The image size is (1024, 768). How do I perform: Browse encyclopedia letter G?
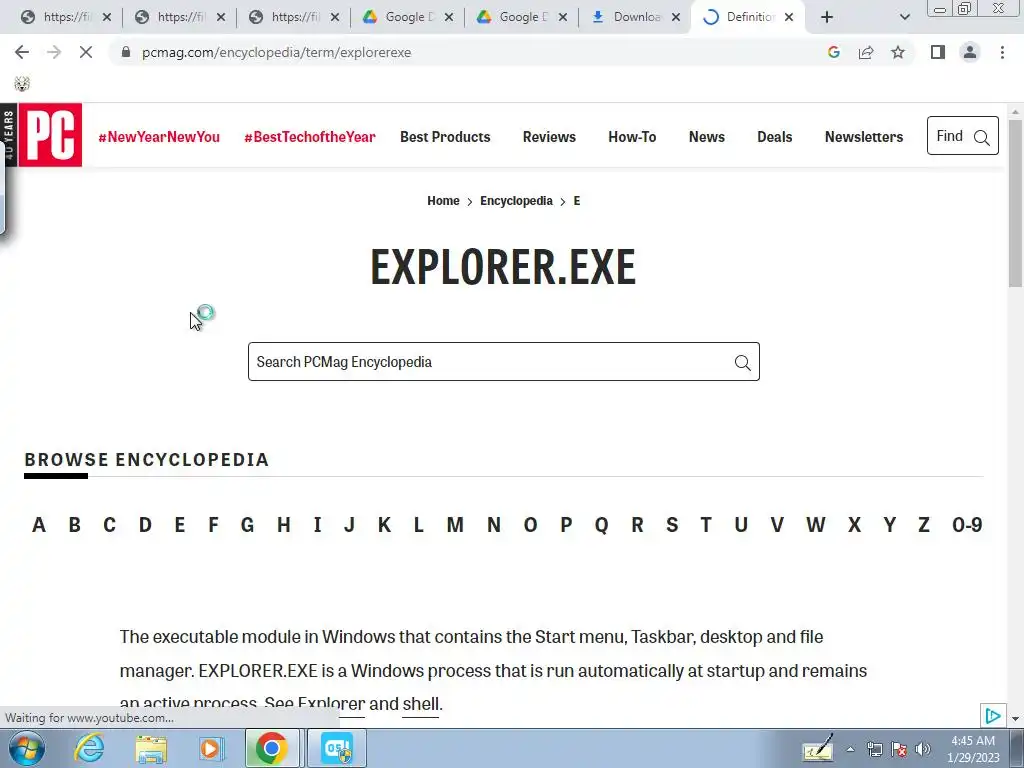pyautogui.click(x=247, y=524)
